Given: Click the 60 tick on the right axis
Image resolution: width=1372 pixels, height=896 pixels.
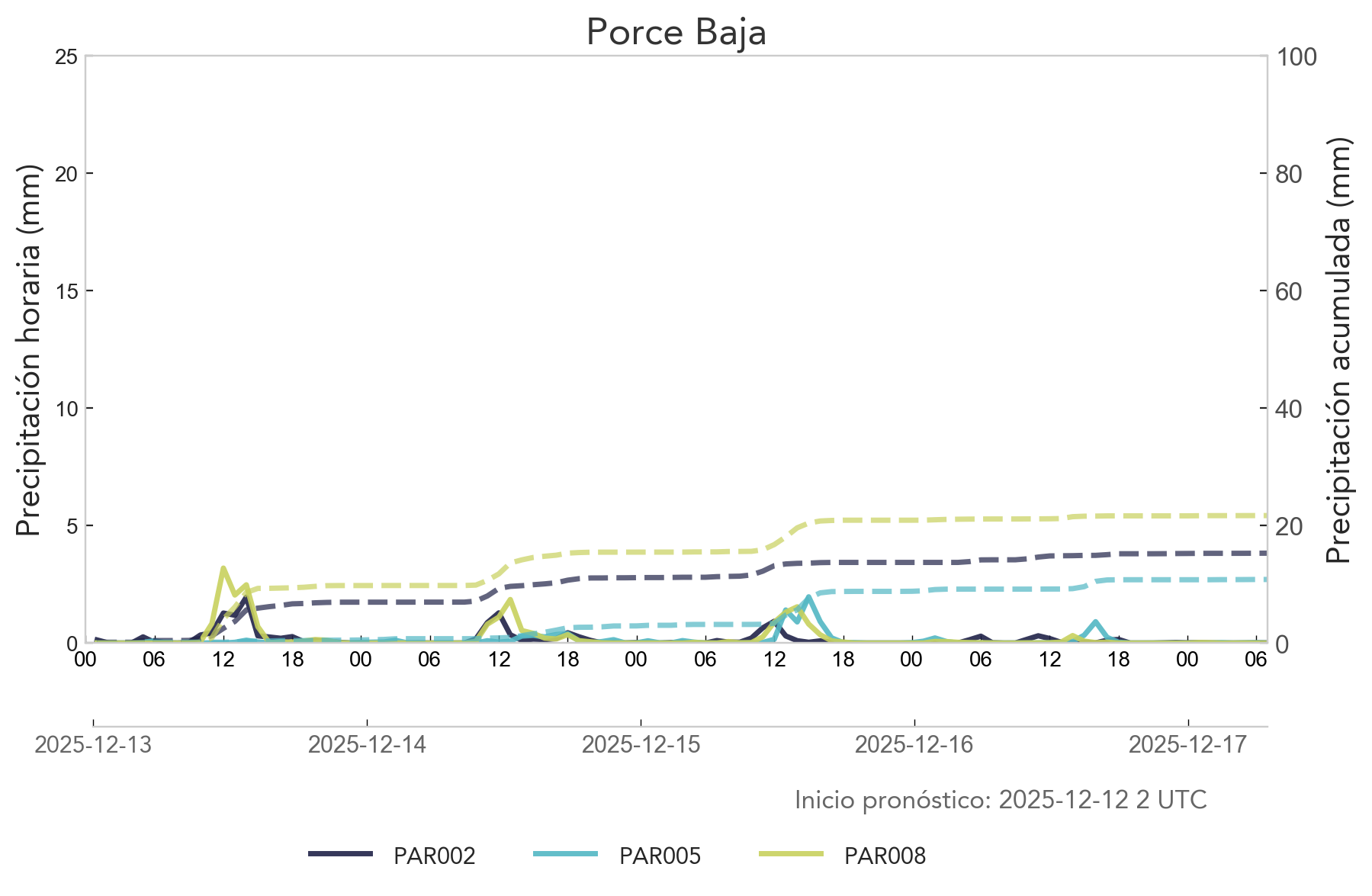Looking at the screenshot, I should [1288, 291].
